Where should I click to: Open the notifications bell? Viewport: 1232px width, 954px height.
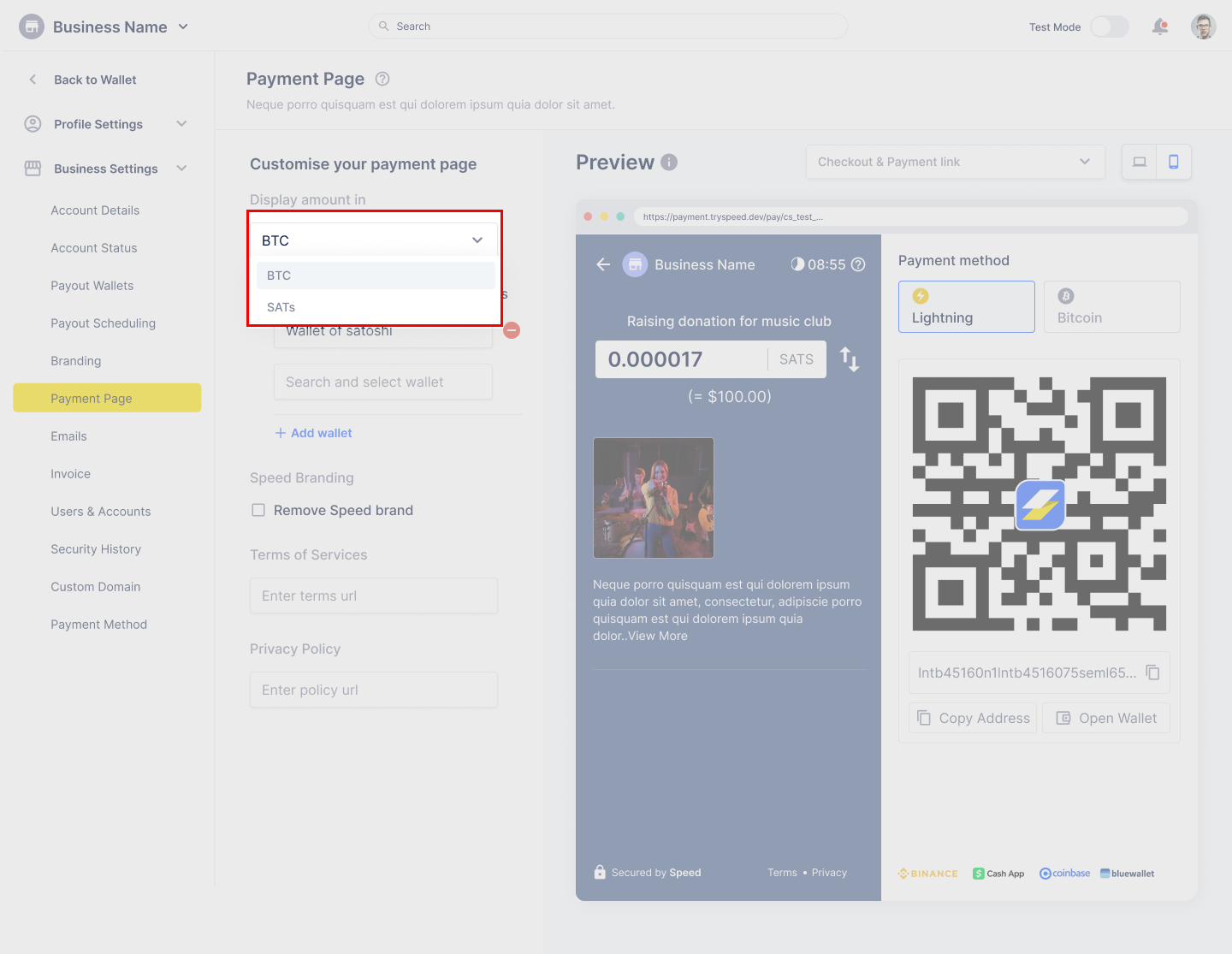[x=1160, y=27]
